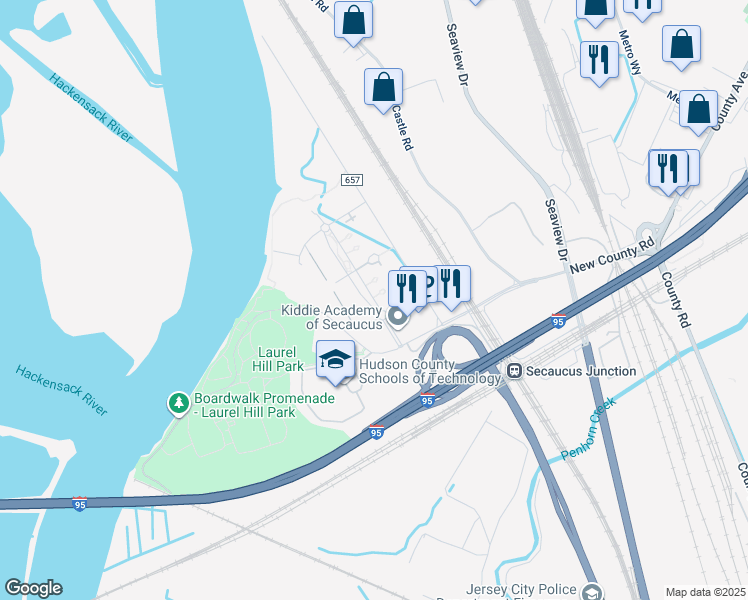Screen dimensions: 748x600
Task: Select the Penhorn Creek label
Action: pyautogui.click(x=589, y=429)
